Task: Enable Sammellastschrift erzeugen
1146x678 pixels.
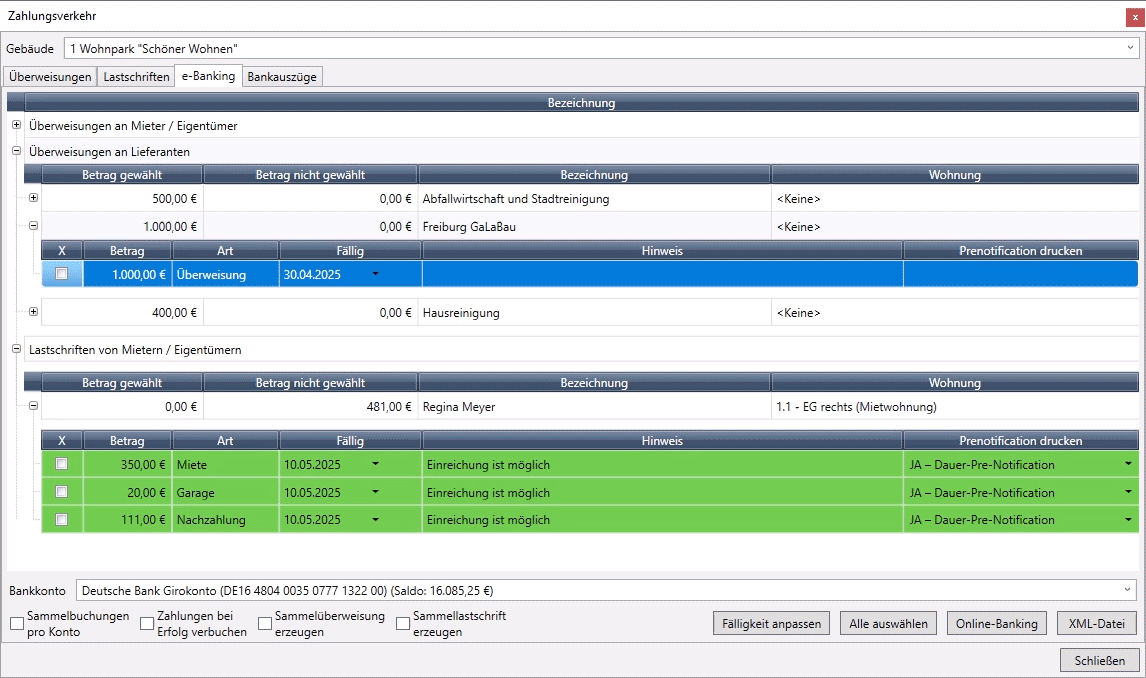Action: (x=403, y=623)
